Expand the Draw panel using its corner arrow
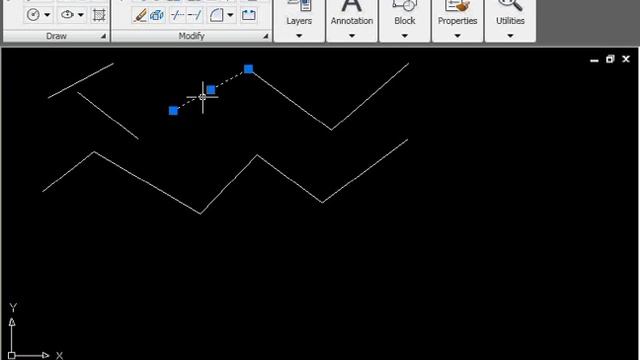This screenshot has height=360, width=640. coord(103,36)
